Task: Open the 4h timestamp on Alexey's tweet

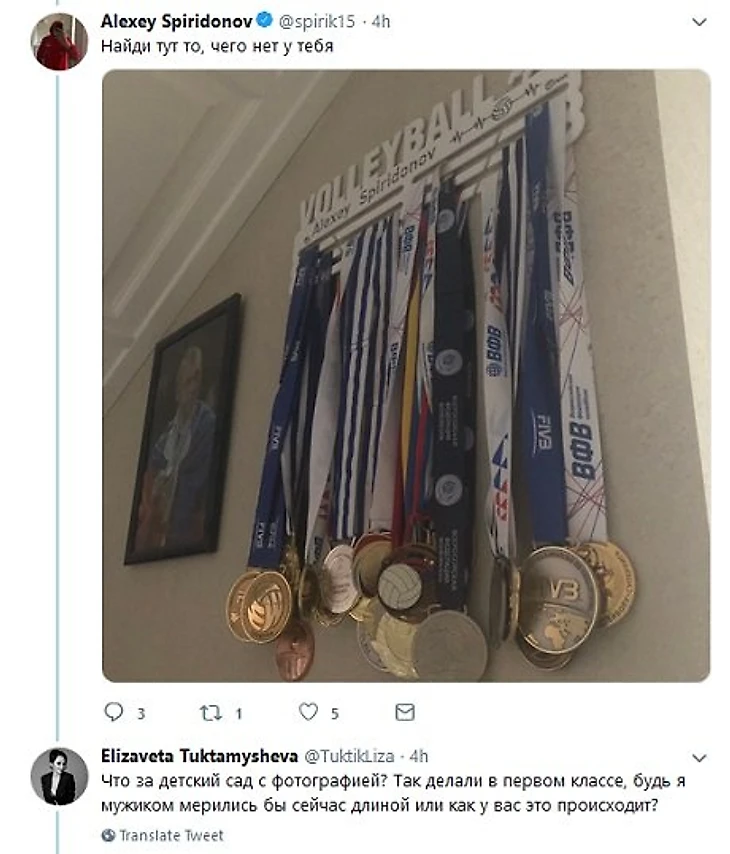Action: pyautogui.click(x=381, y=21)
